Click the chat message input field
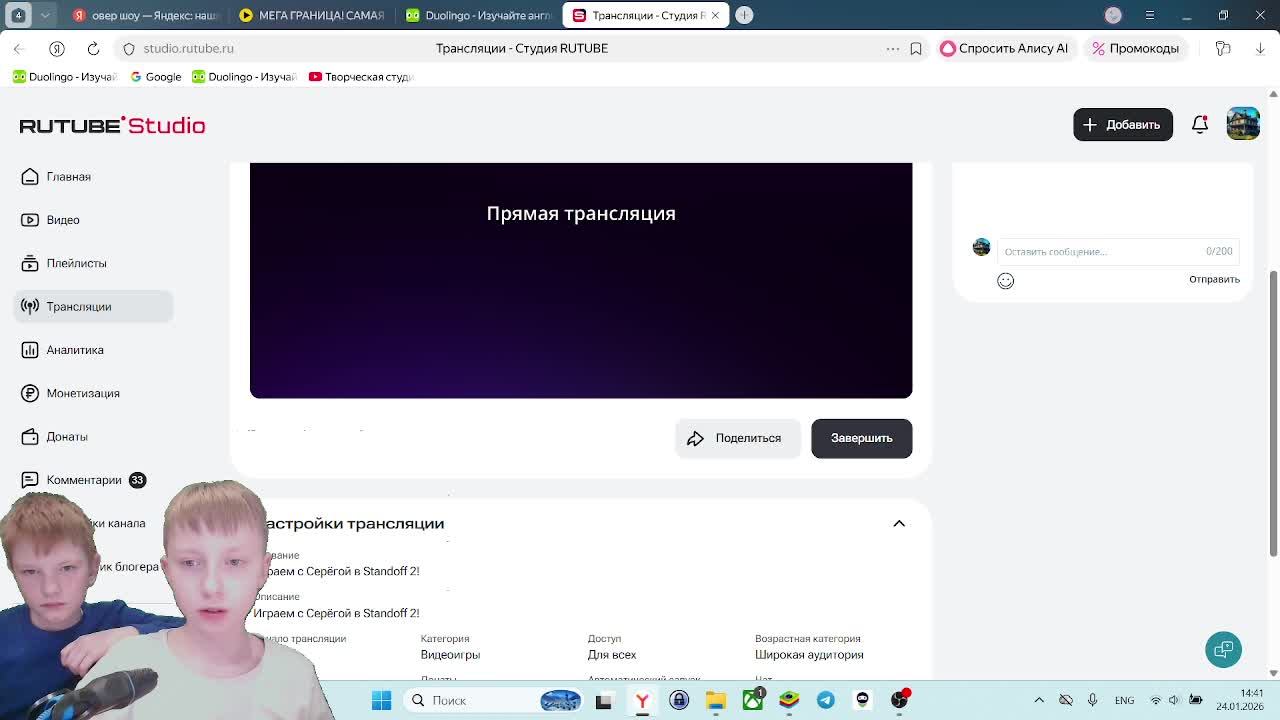This screenshot has height=720, width=1280. [1118, 251]
